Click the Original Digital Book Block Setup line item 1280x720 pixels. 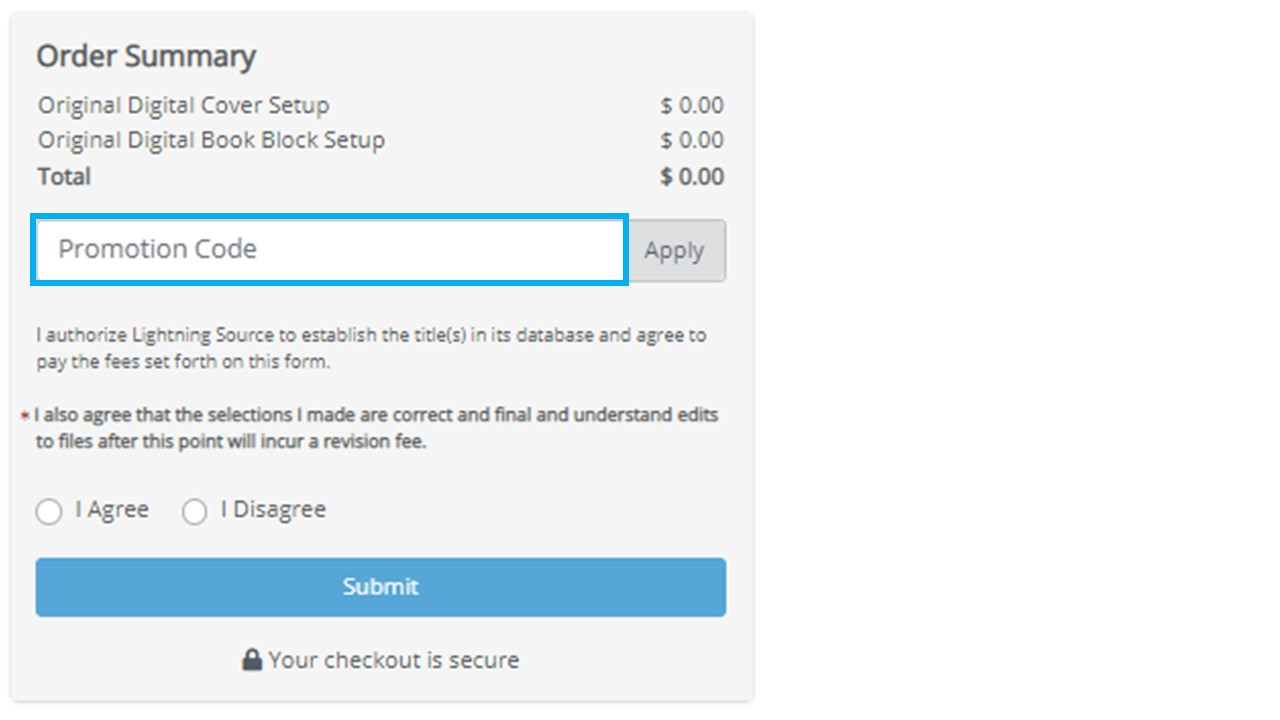[210, 140]
